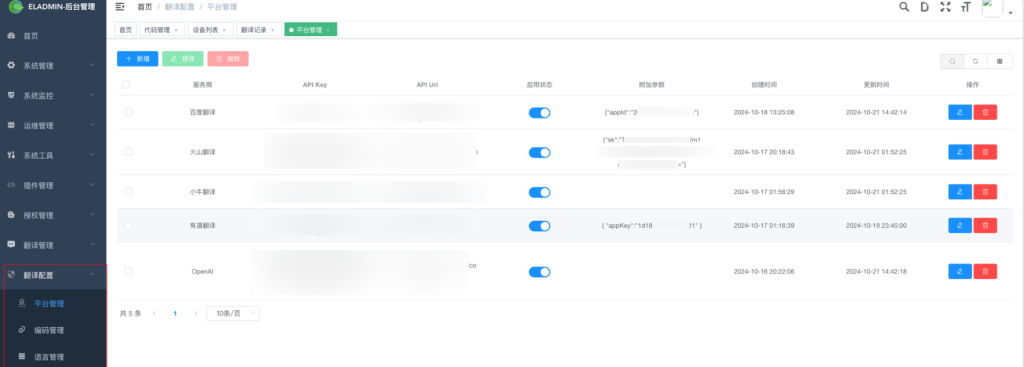Check the 百度翻译 row checkbox
Image resolution: width=1024 pixels, height=367 pixels.
click(128, 112)
